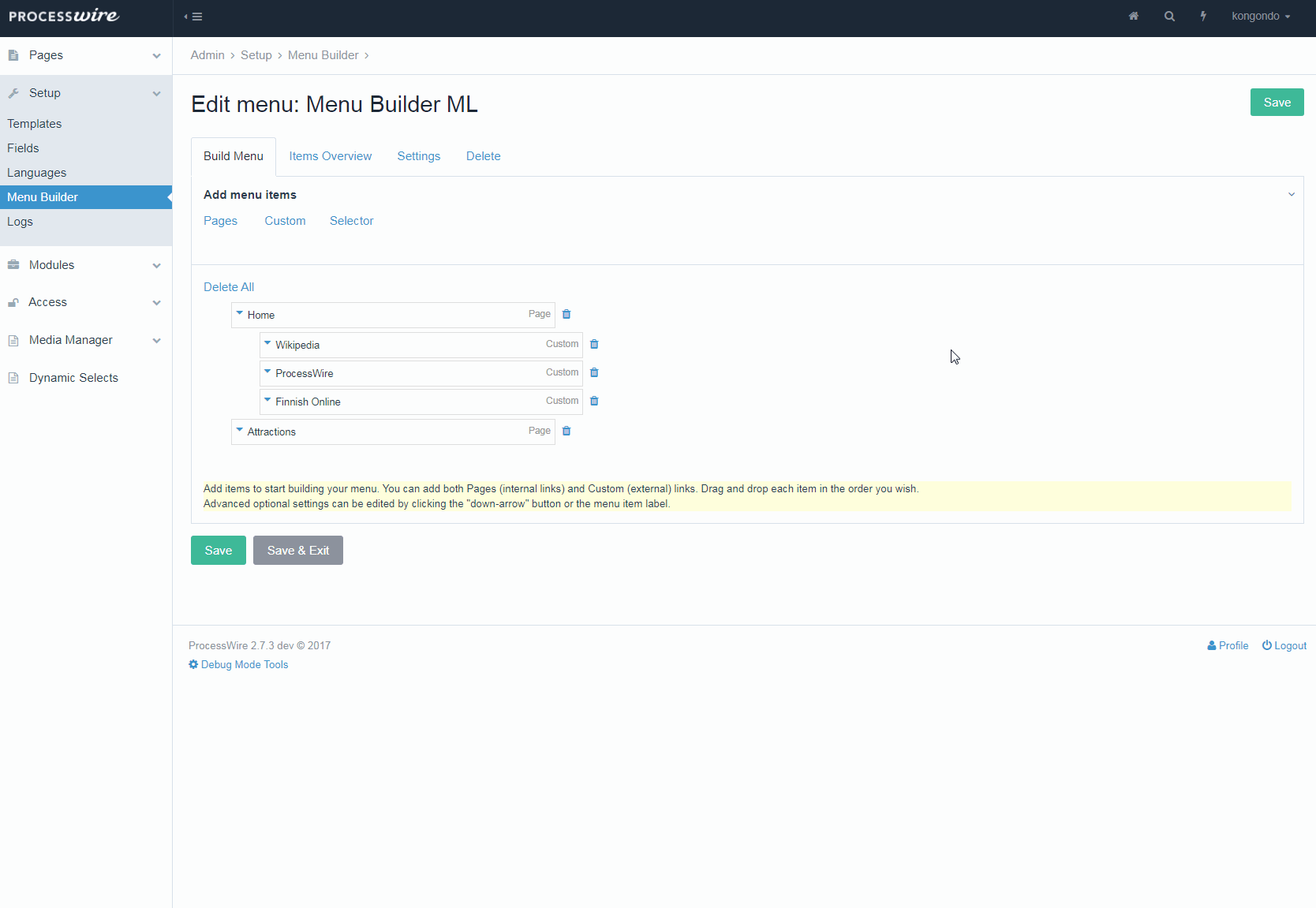Screen dimensions: 1316x908
Task: Collapse the Add menu items panel chevron
Action: pos(1291,194)
